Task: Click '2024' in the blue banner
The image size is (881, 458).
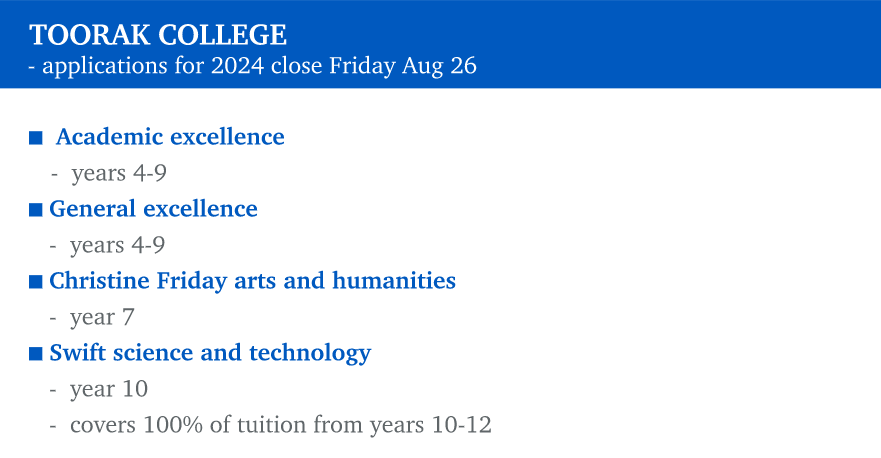Action: pos(238,66)
